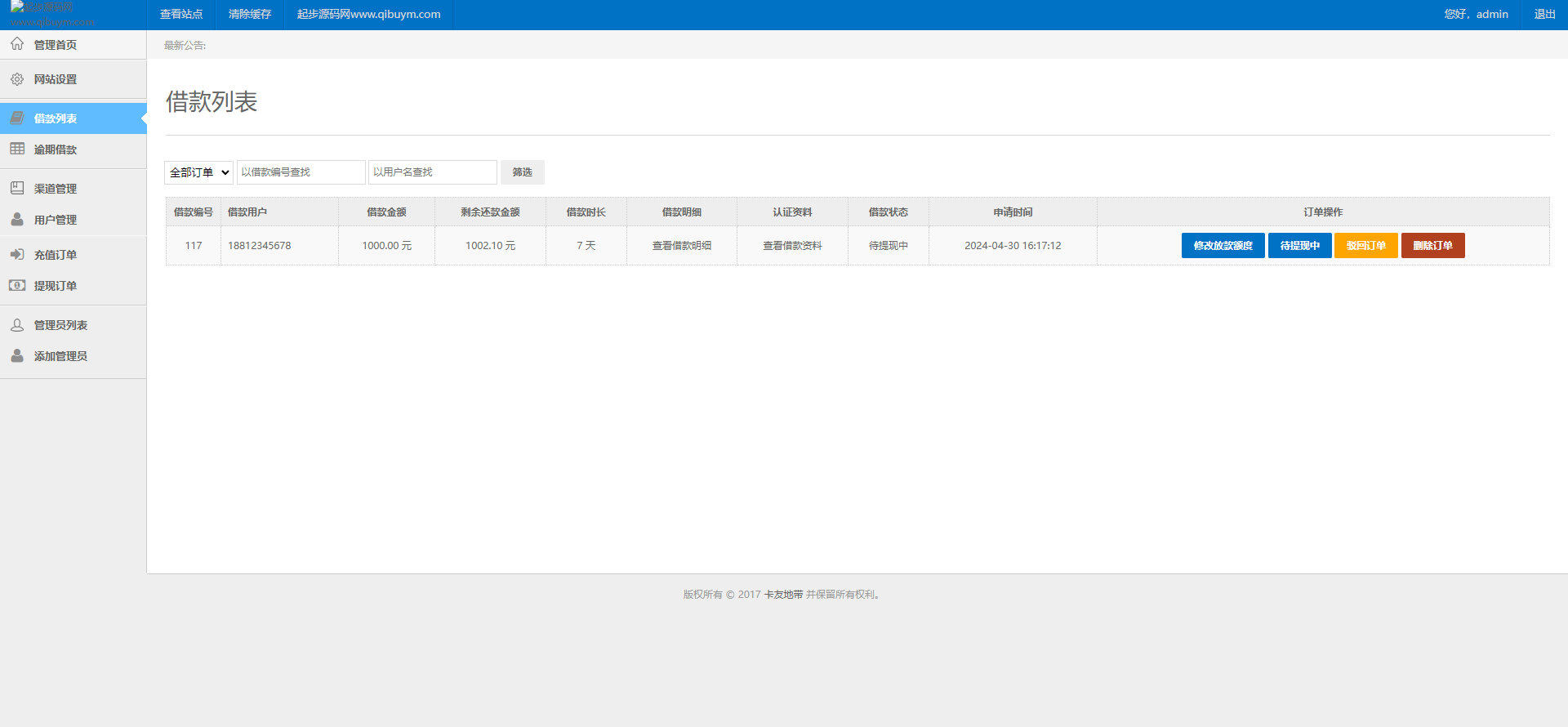Click the home icon beside 管理首页
This screenshot has height=727, width=1568.
click(17, 44)
